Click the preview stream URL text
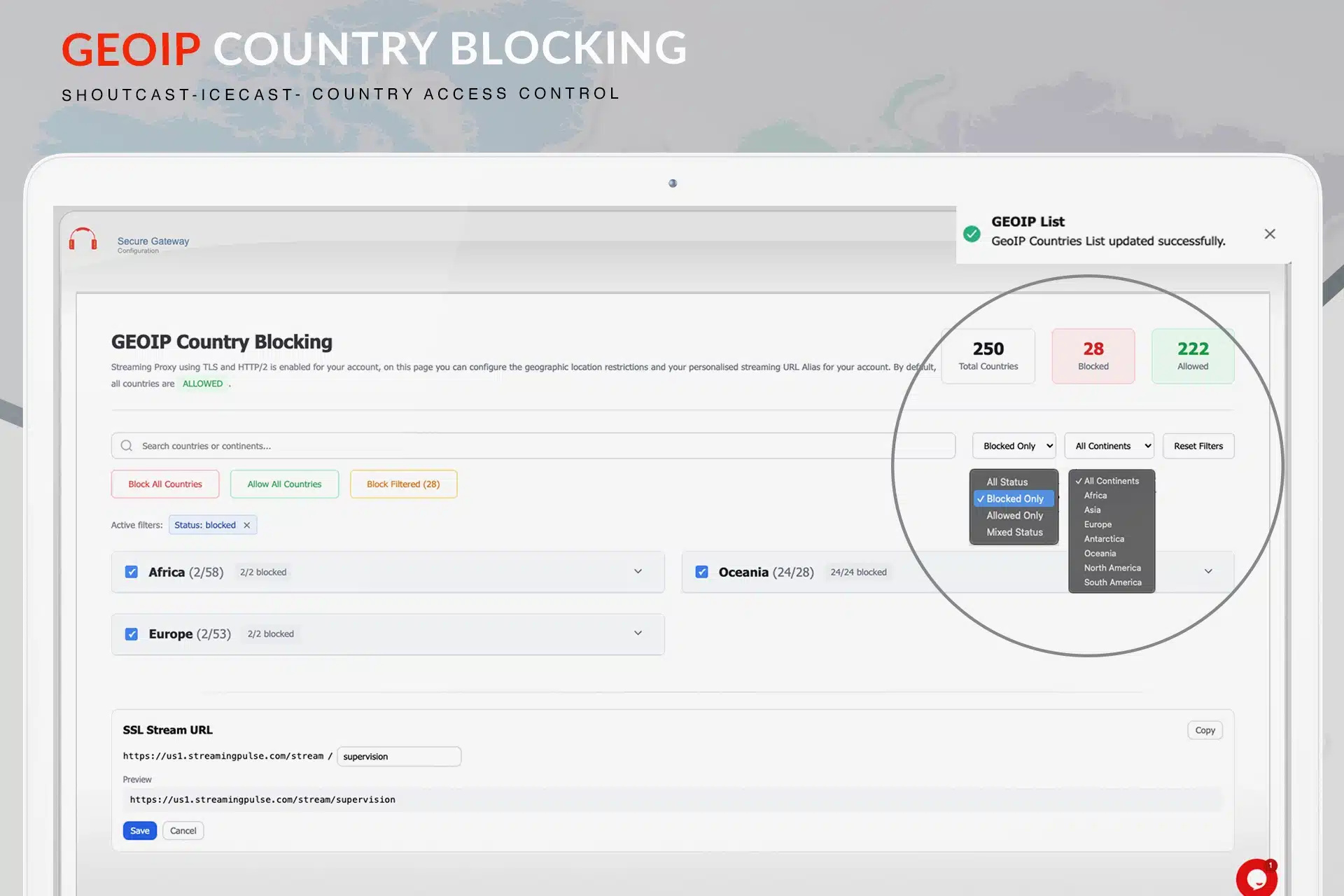The height and width of the screenshot is (896, 1344). coord(262,799)
